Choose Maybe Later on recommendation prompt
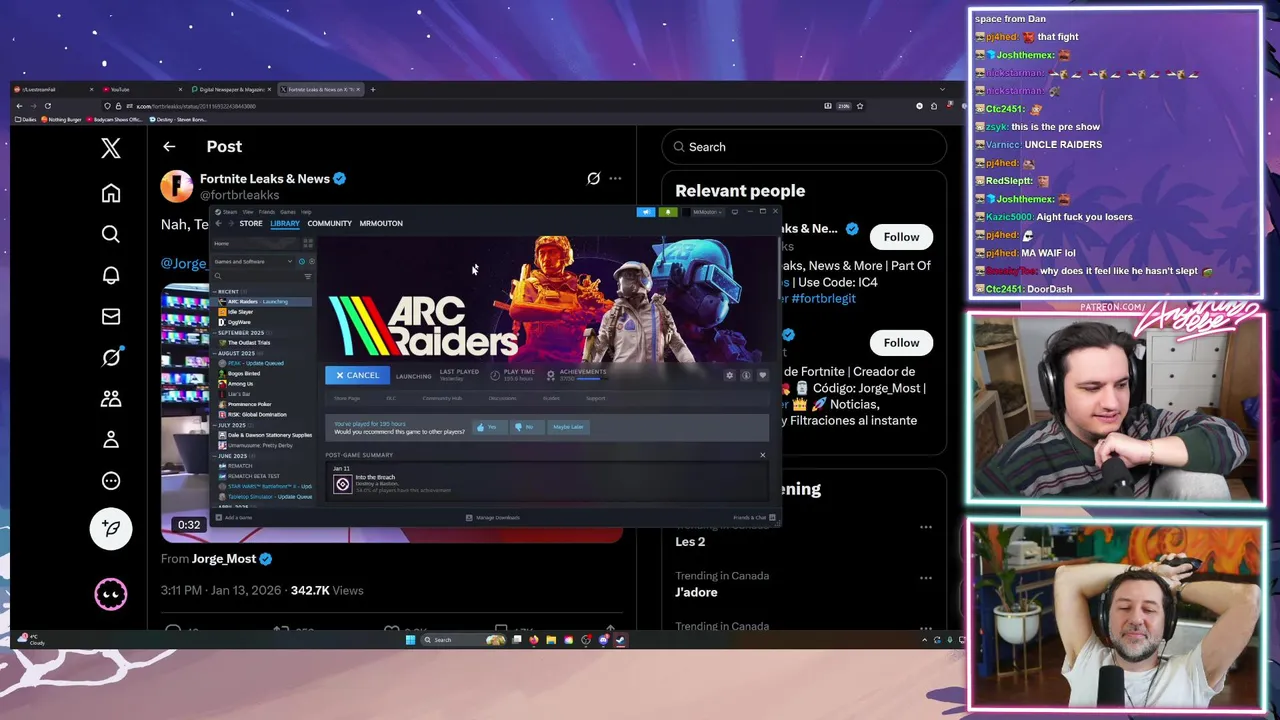The height and width of the screenshot is (720, 1280). (568, 427)
